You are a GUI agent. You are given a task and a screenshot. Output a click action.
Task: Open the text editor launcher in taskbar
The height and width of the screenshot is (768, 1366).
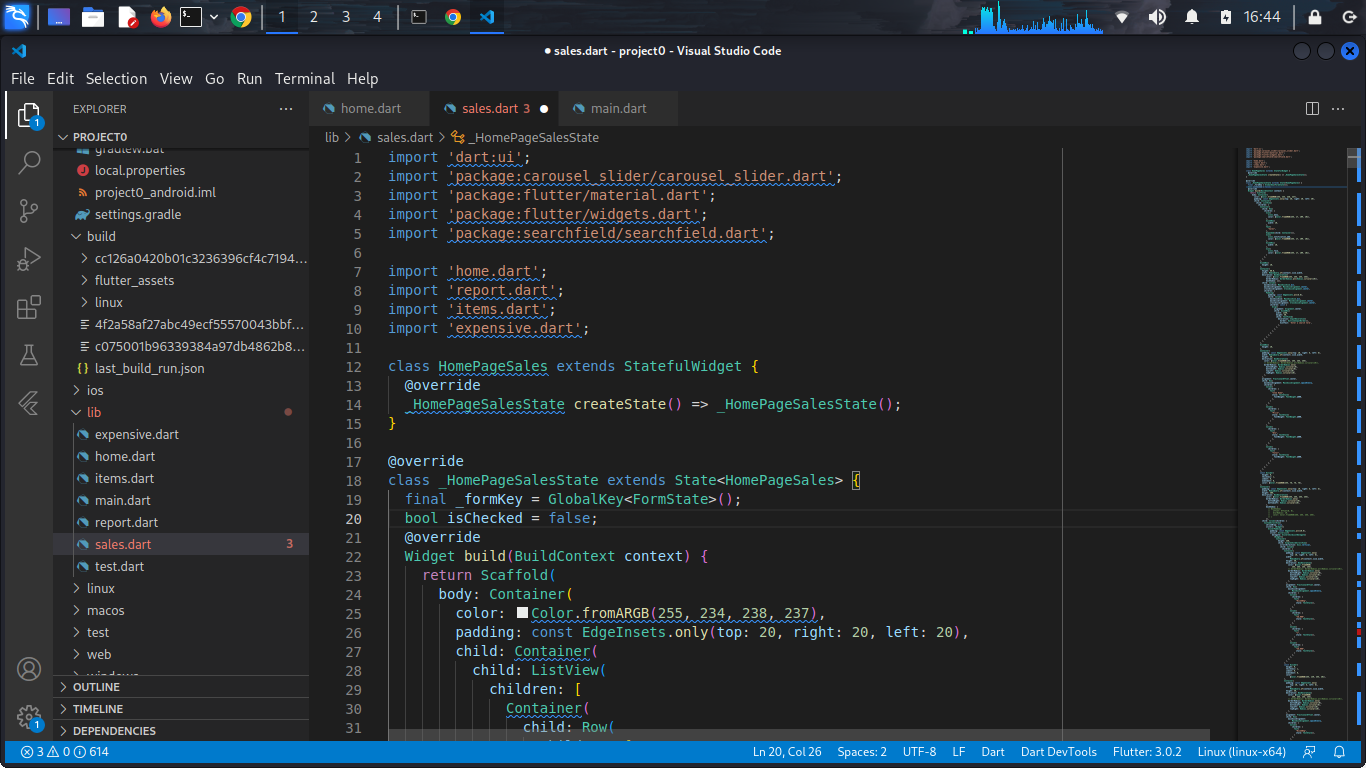point(127,17)
